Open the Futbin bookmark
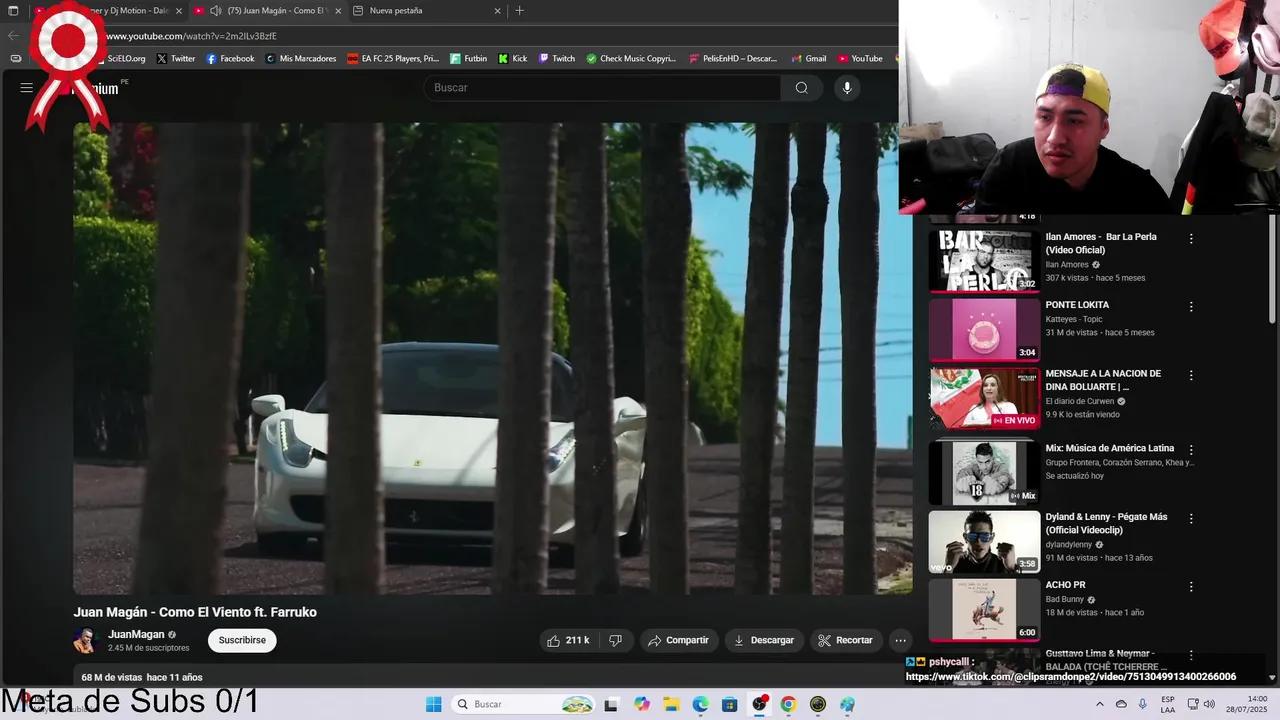 [x=468, y=59]
